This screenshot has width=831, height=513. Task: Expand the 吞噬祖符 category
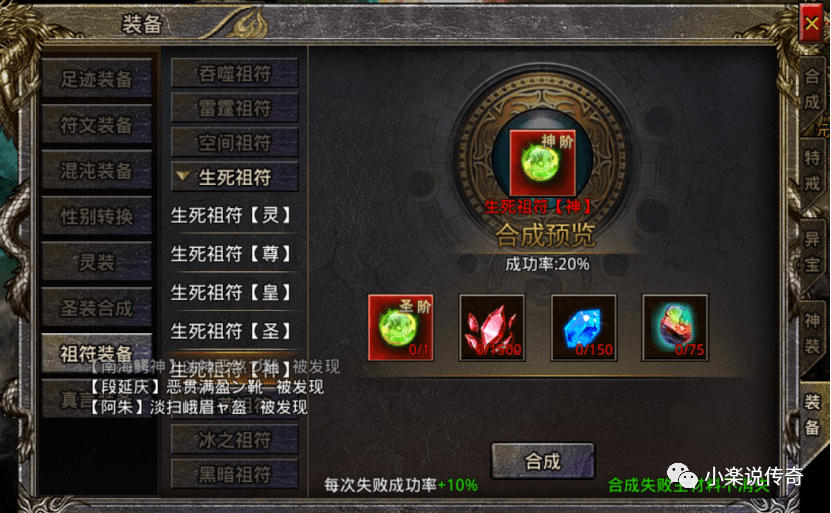pos(234,73)
